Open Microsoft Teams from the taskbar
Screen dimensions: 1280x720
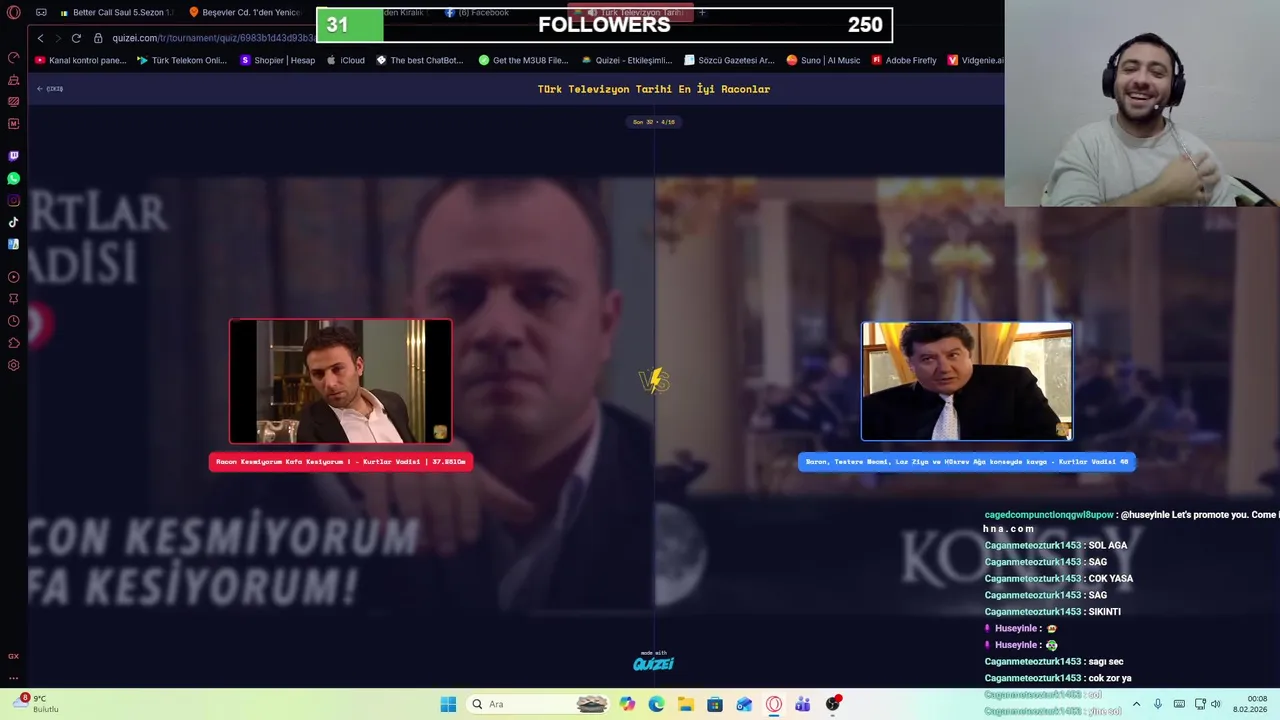click(x=803, y=704)
